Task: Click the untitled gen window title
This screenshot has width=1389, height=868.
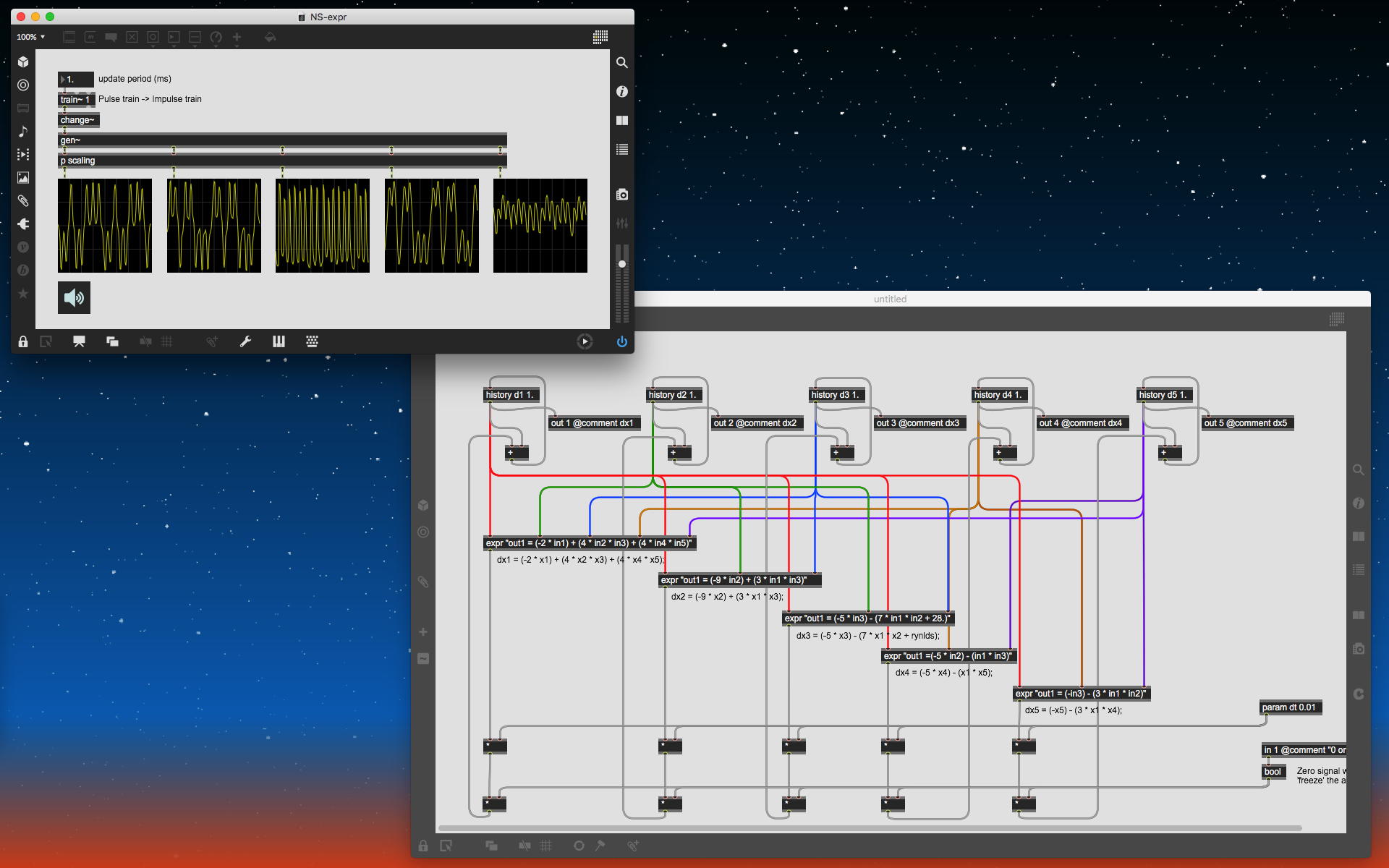Action: (889, 299)
